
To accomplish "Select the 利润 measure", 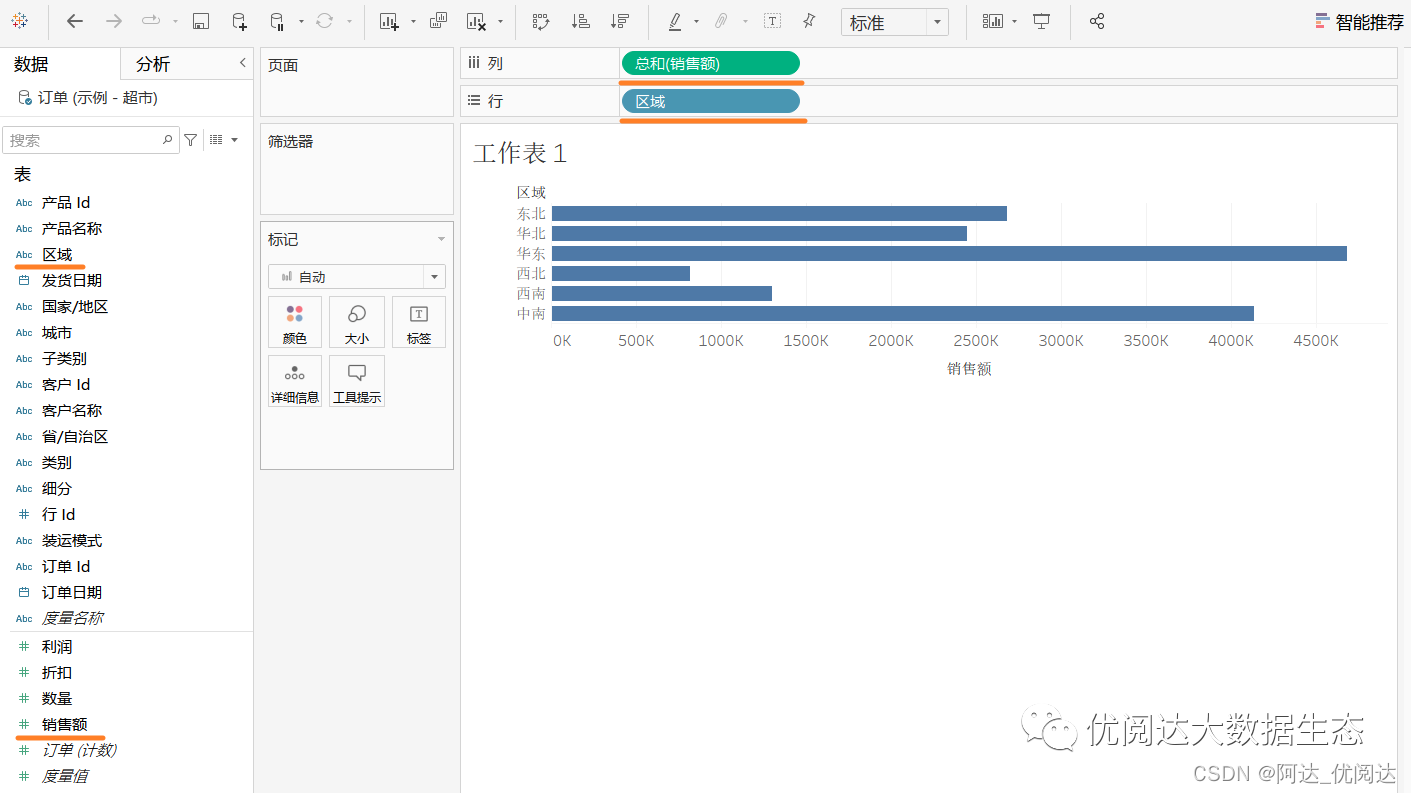I will point(57,646).
